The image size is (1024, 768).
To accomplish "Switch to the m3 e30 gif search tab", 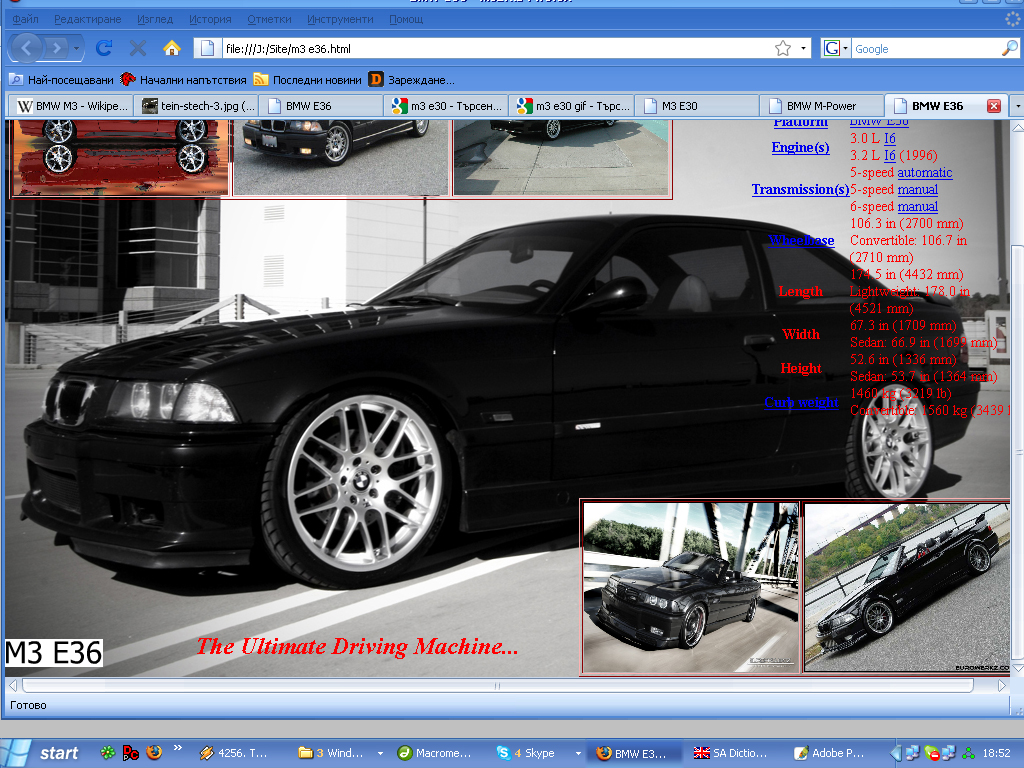I will (x=571, y=106).
